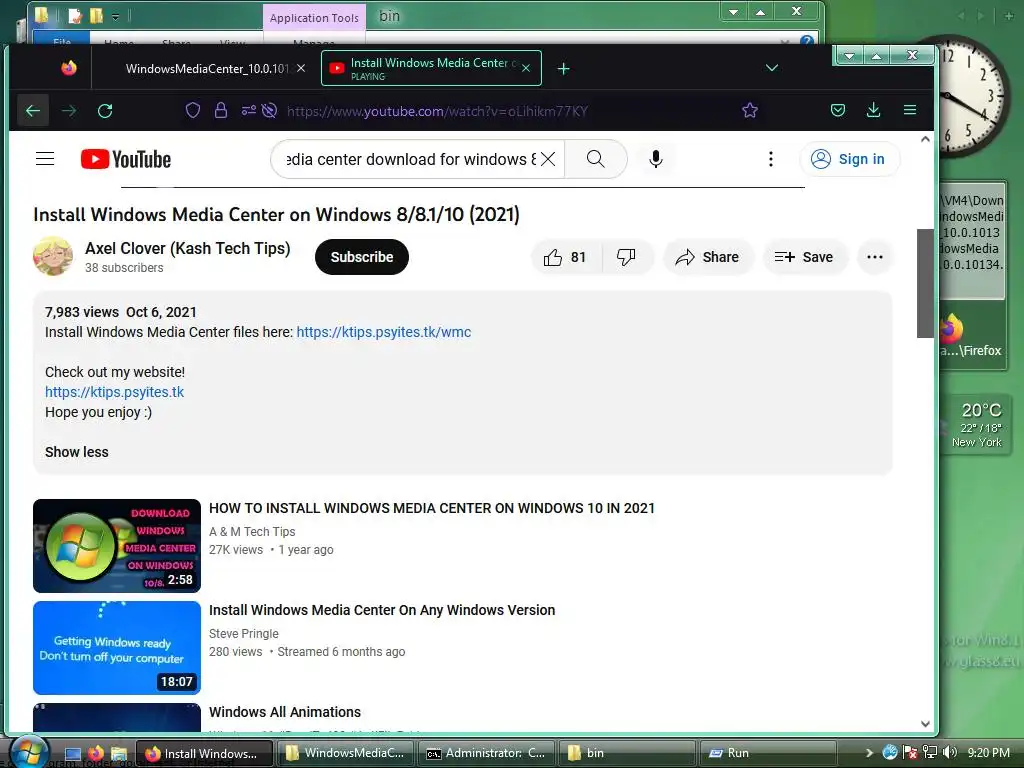Launch Firefox from Quick Launch
Viewport: 1024px width, 768px height.
coord(96,753)
